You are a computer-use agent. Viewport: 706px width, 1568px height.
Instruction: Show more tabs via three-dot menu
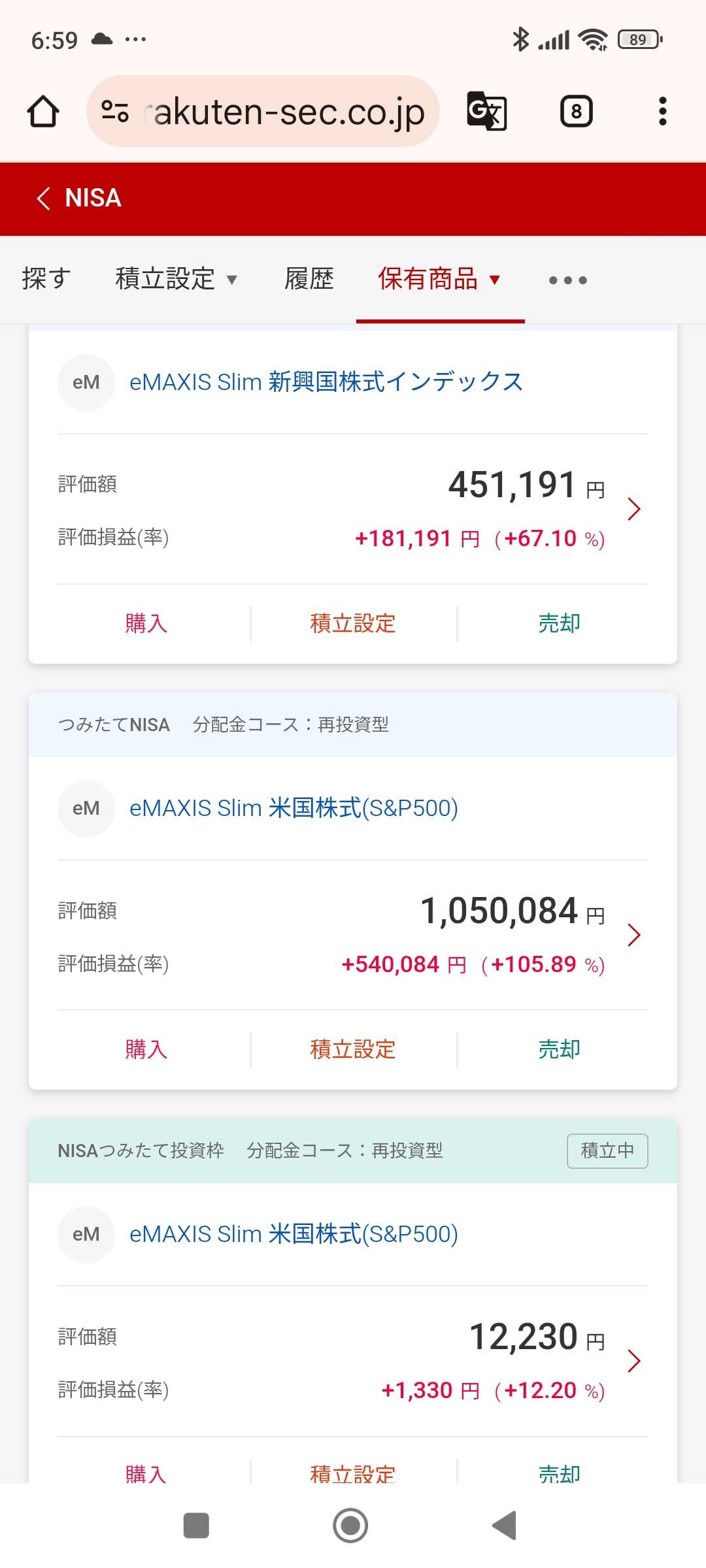[567, 280]
